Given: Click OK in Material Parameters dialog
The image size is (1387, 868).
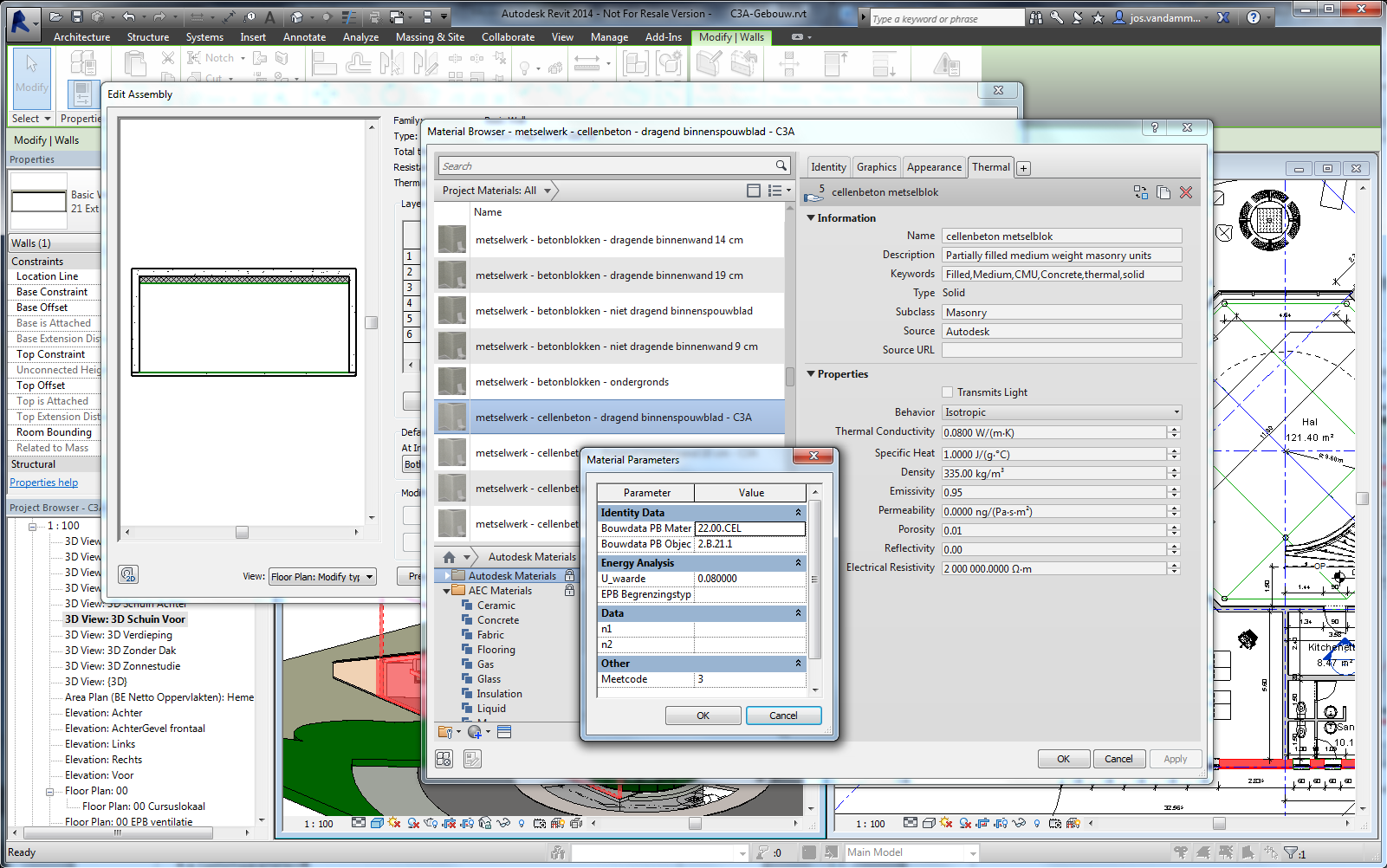Looking at the screenshot, I should (x=703, y=716).
